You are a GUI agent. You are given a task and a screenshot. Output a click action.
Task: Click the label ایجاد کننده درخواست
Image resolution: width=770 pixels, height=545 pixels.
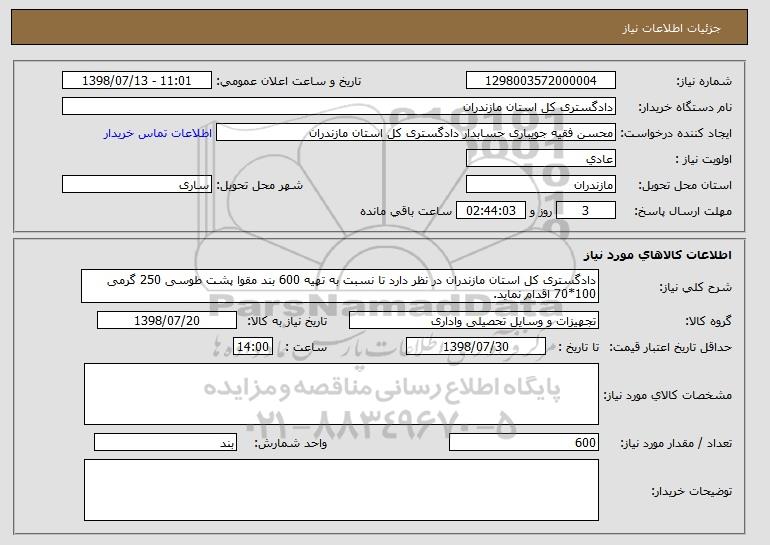point(676,134)
